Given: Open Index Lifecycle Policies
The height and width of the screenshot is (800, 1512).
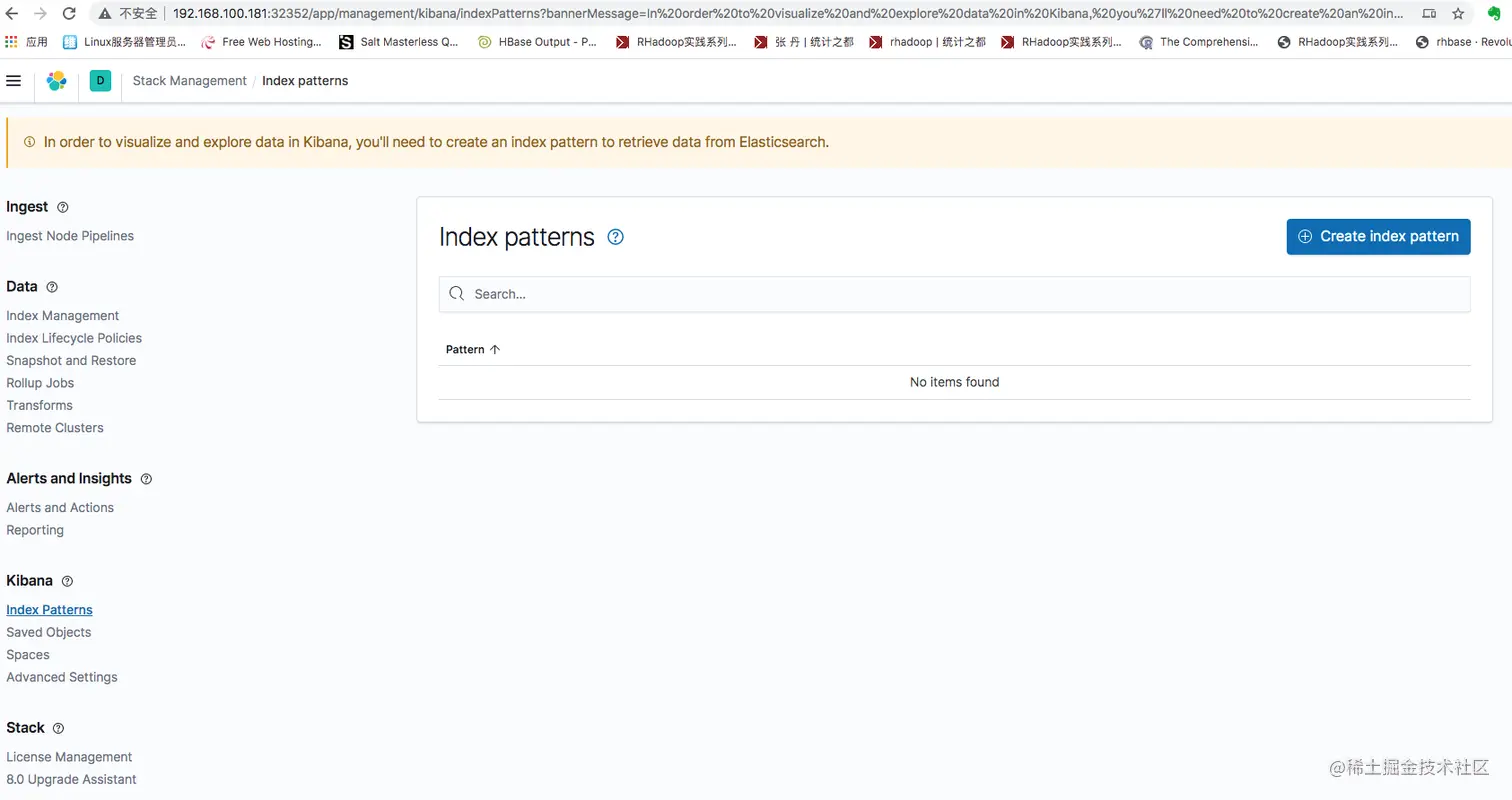Looking at the screenshot, I should click(x=74, y=338).
